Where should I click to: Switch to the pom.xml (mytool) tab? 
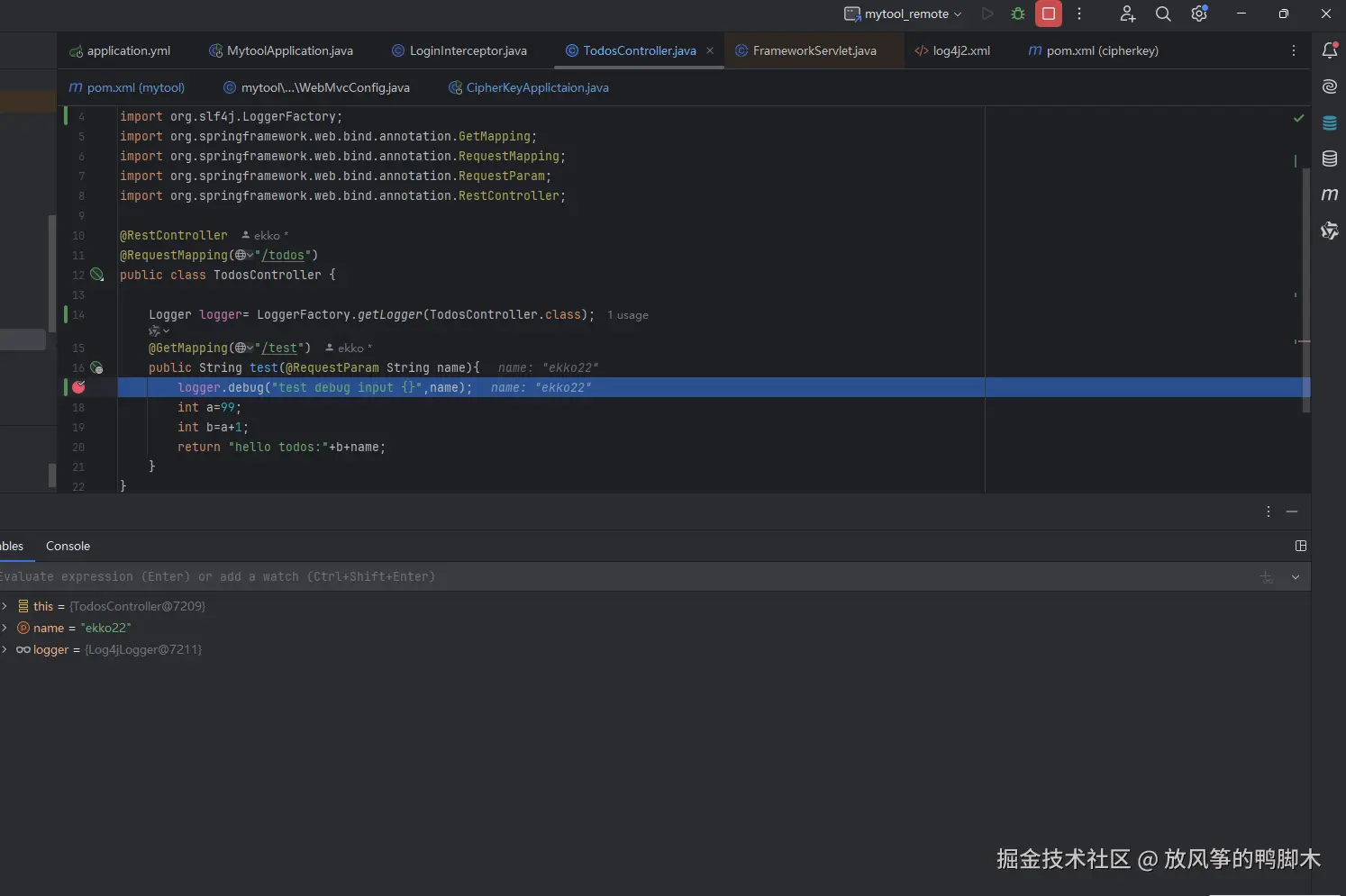click(x=127, y=87)
